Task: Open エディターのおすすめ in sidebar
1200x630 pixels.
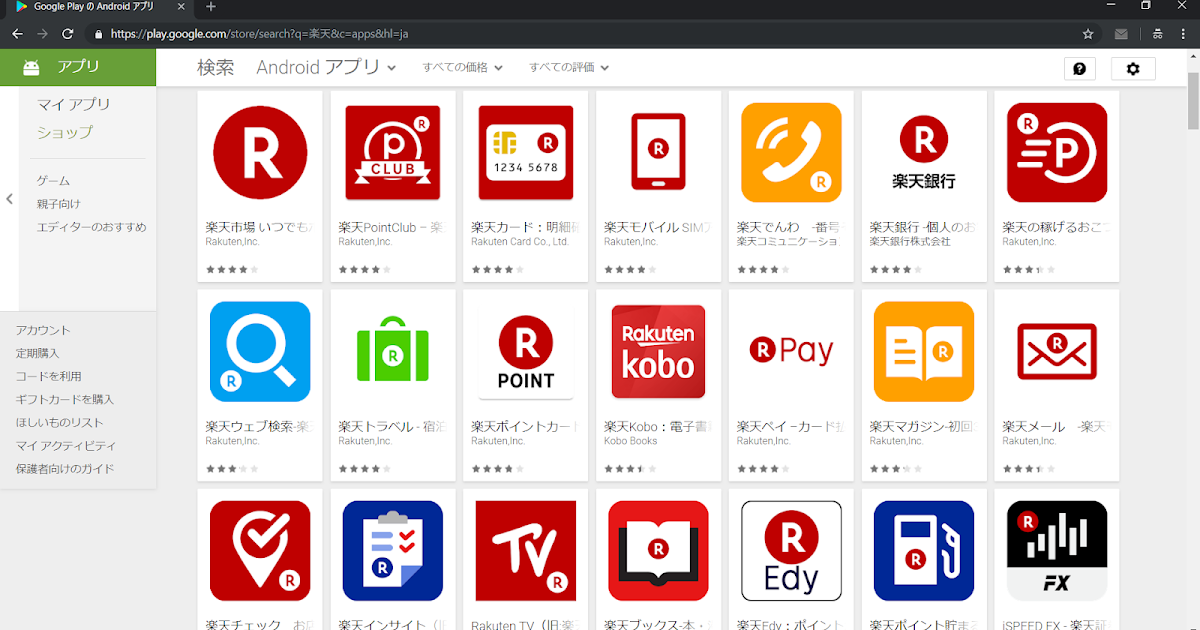Action: tap(92, 227)
